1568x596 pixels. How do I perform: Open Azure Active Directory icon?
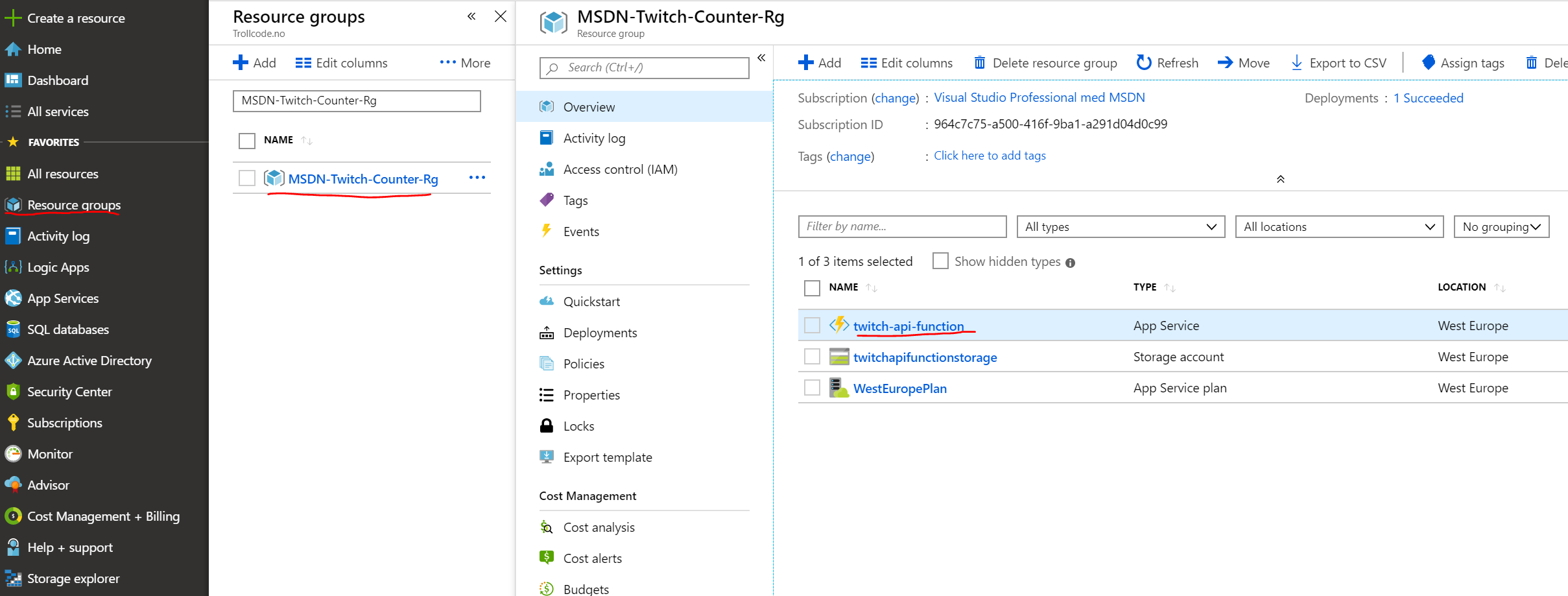pyautogui.click(x=13, y=361)
